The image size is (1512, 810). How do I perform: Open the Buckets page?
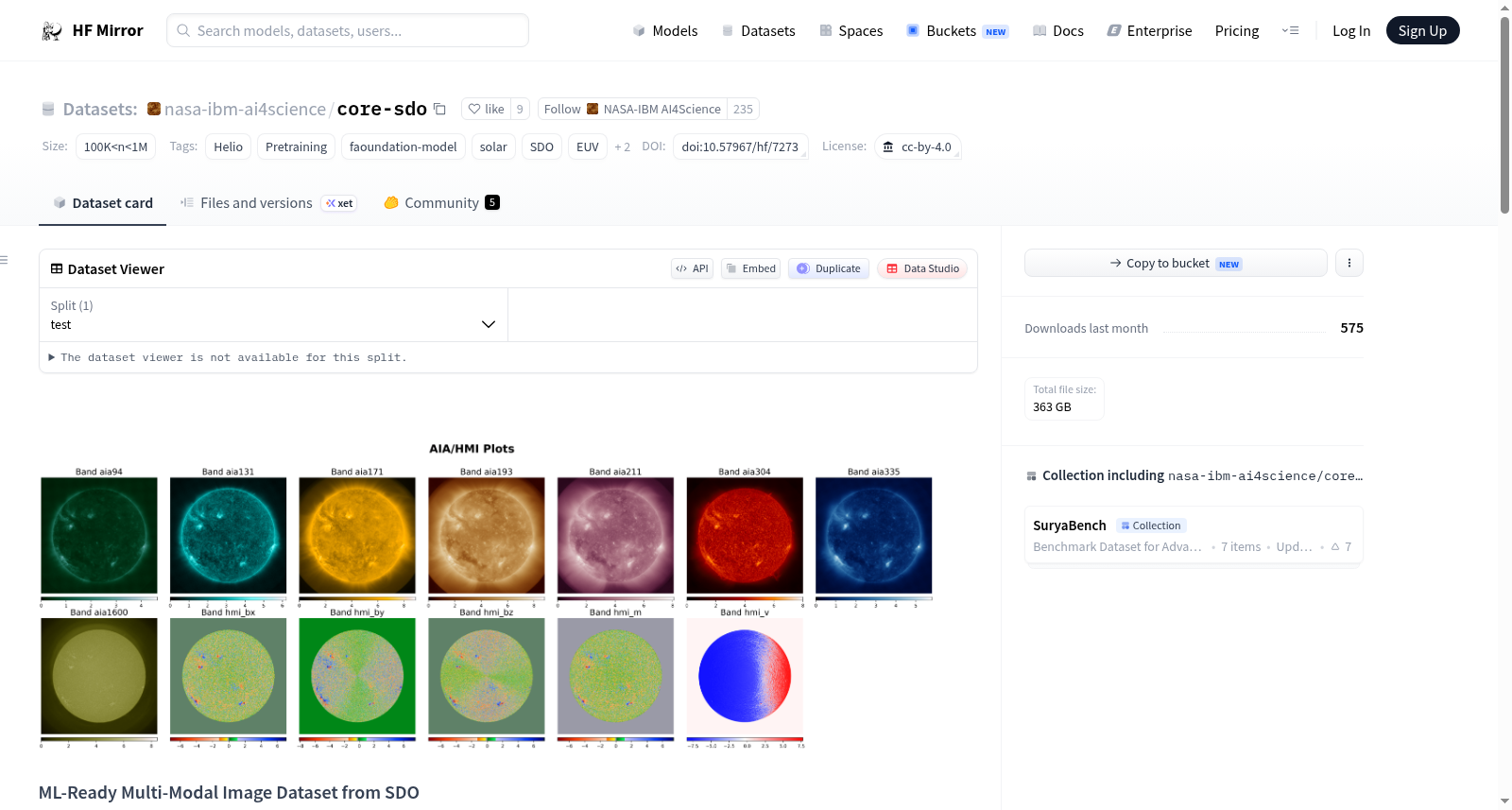[957, 31]
